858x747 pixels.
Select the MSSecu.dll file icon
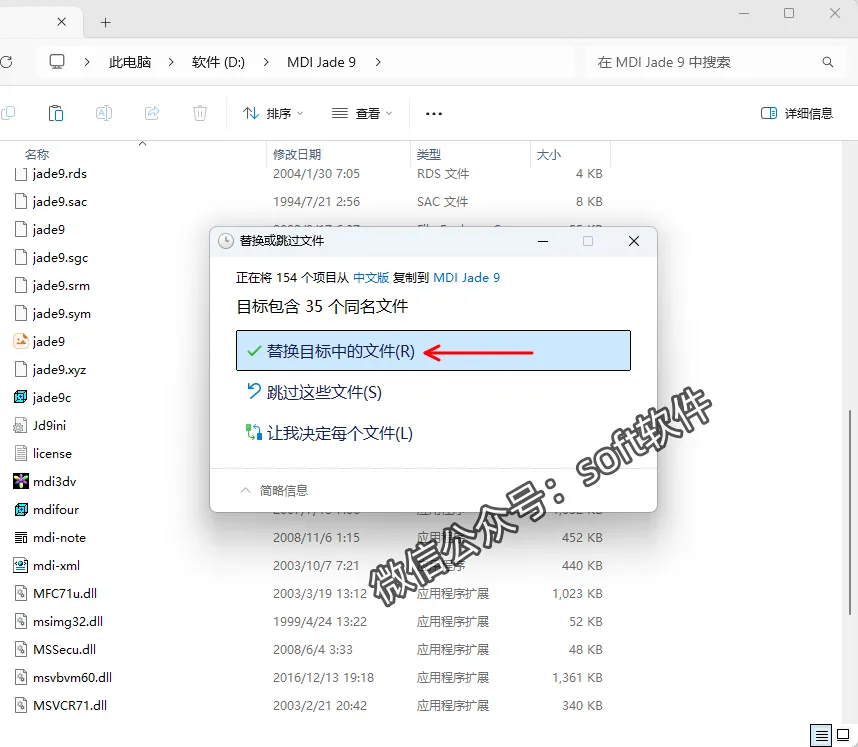pyautogui.click(x=20, y=650)
